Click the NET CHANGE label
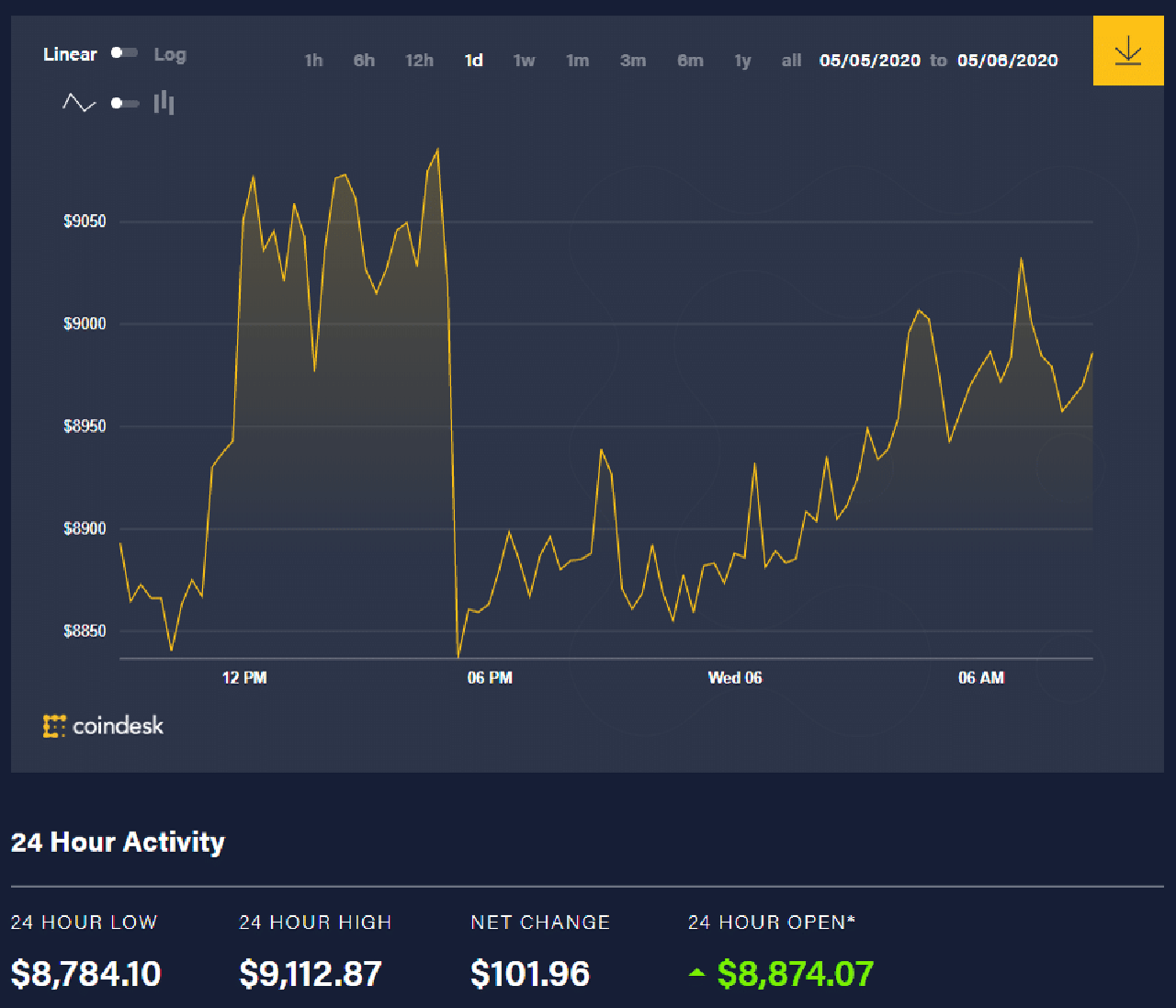 (540, 923)
